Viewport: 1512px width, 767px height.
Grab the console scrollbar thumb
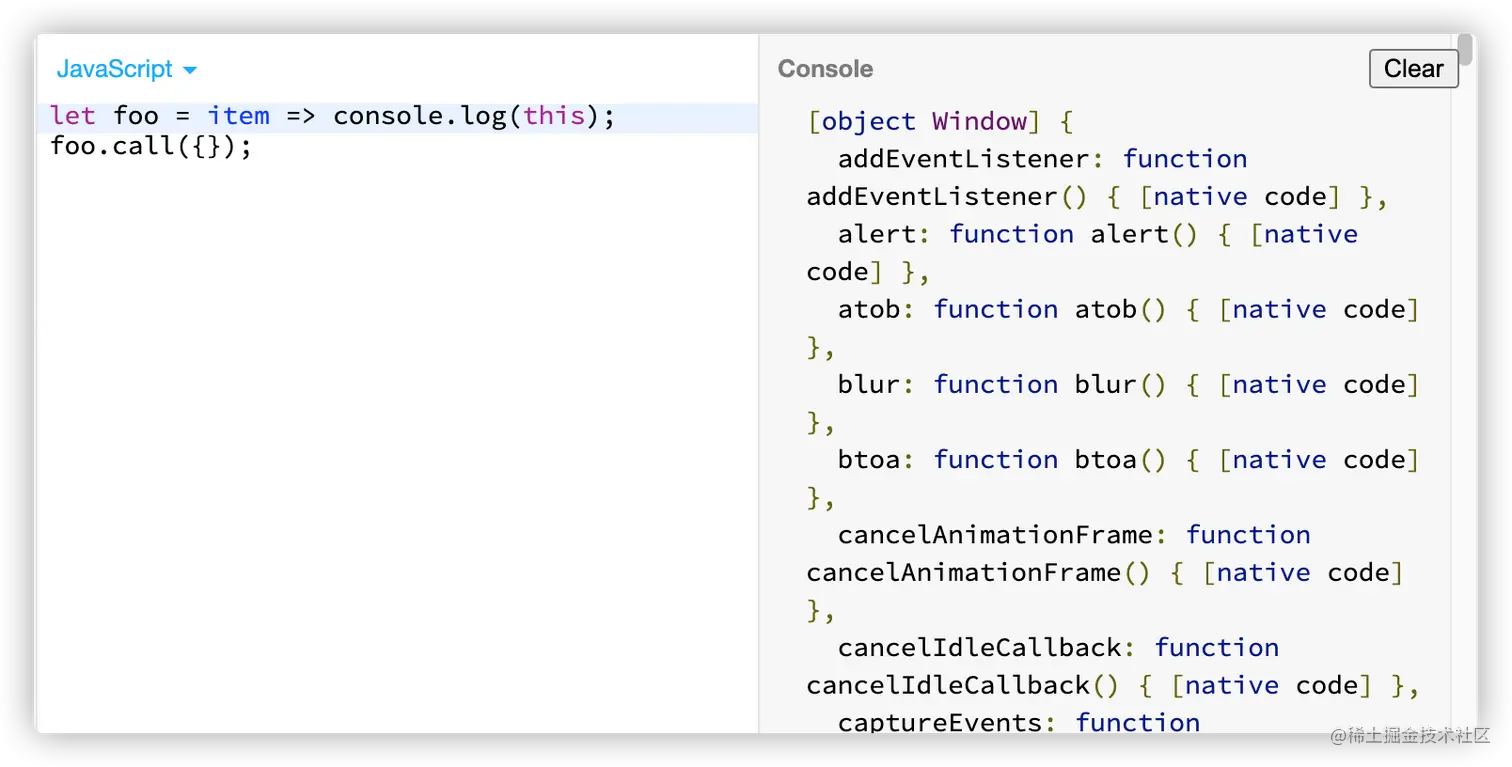point(1465,49)
